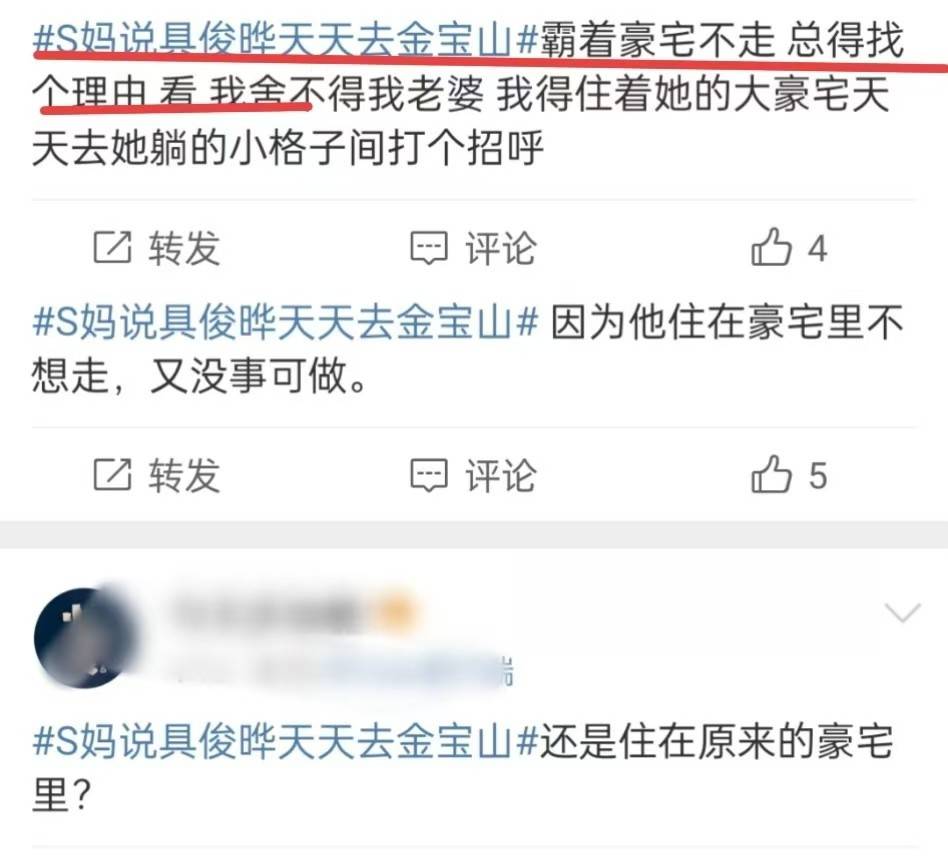Open the post text about 霸着豪宅不走
The width and height of the screenshot is (948, 860).
(469, 94)
